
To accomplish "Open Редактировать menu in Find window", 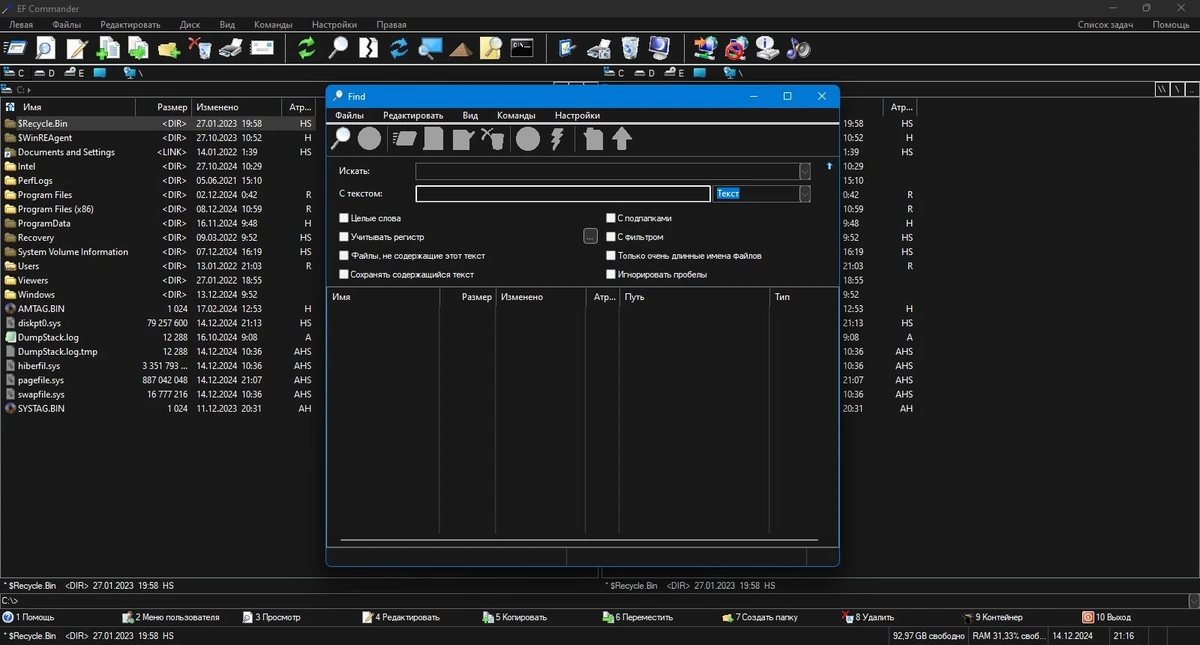I will click(413, 115).
